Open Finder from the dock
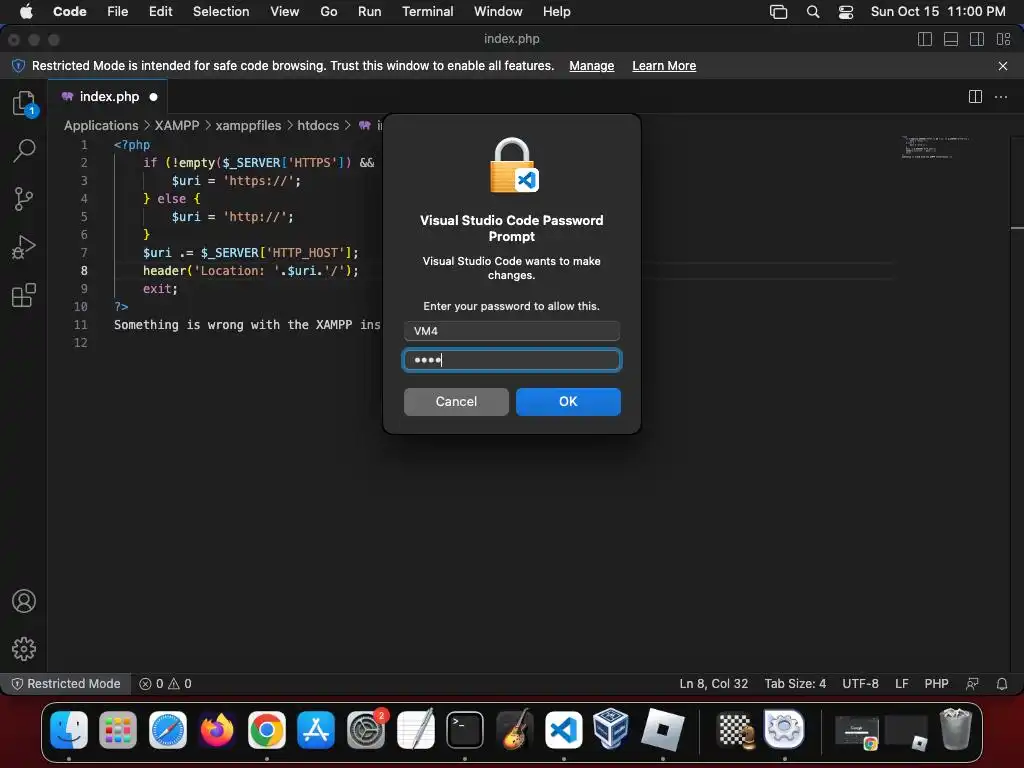Viewport: 1024px width, 768px height. click(69, 729)
